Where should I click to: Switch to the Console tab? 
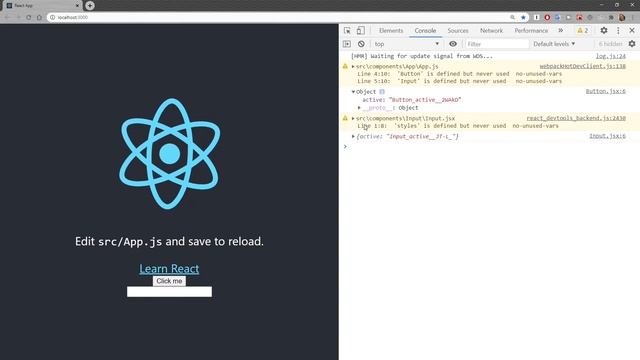tap(425, 31)
